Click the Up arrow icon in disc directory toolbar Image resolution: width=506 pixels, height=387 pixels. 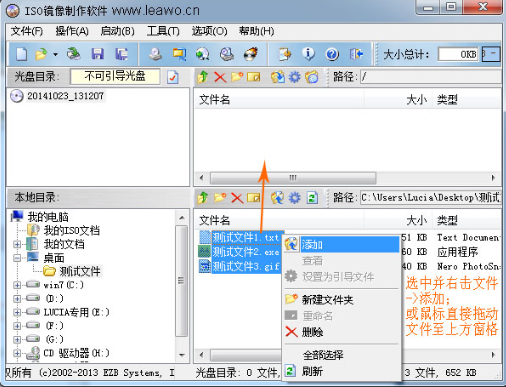pyautogui.click(x=202, y=77)
